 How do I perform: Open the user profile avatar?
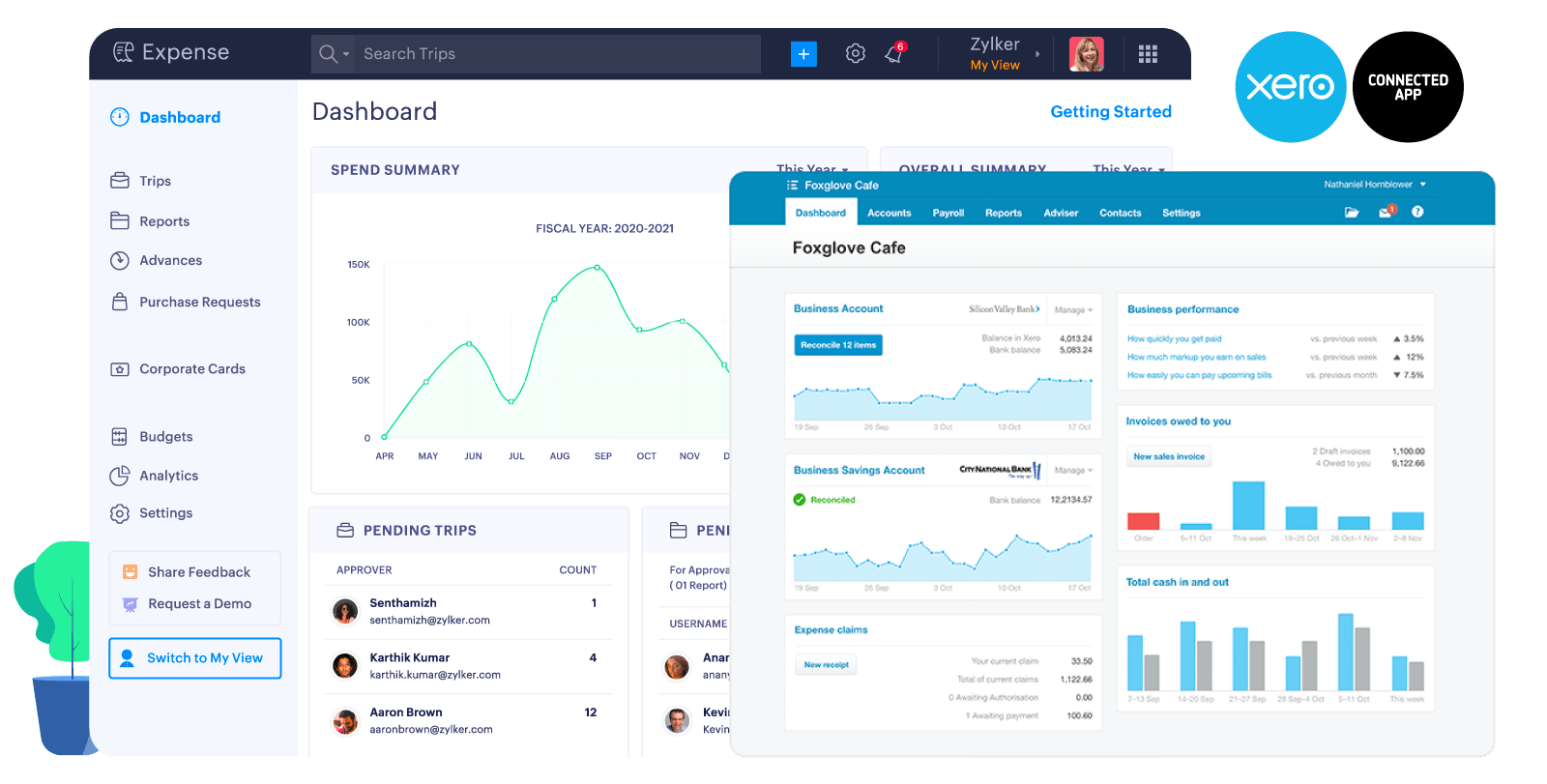coord(1086,54)
